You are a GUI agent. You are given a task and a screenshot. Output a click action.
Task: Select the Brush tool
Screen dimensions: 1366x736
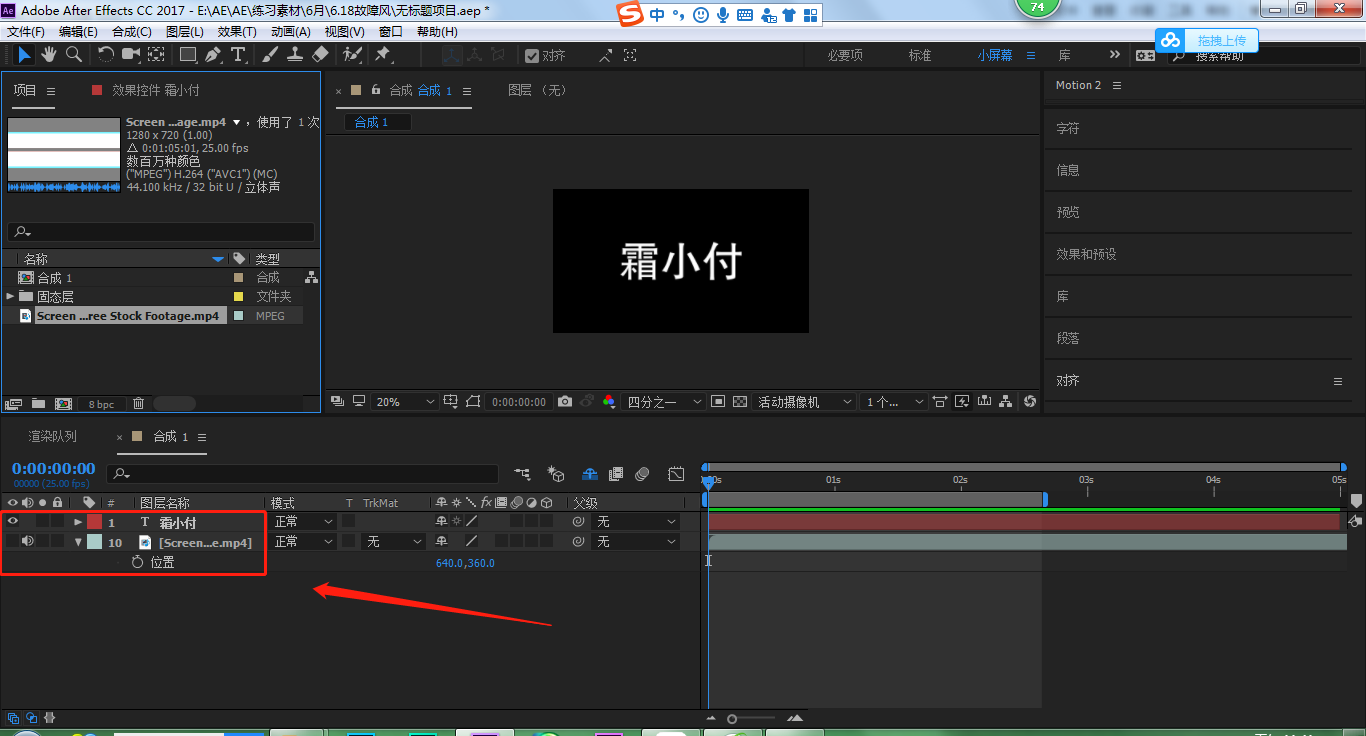271,55
